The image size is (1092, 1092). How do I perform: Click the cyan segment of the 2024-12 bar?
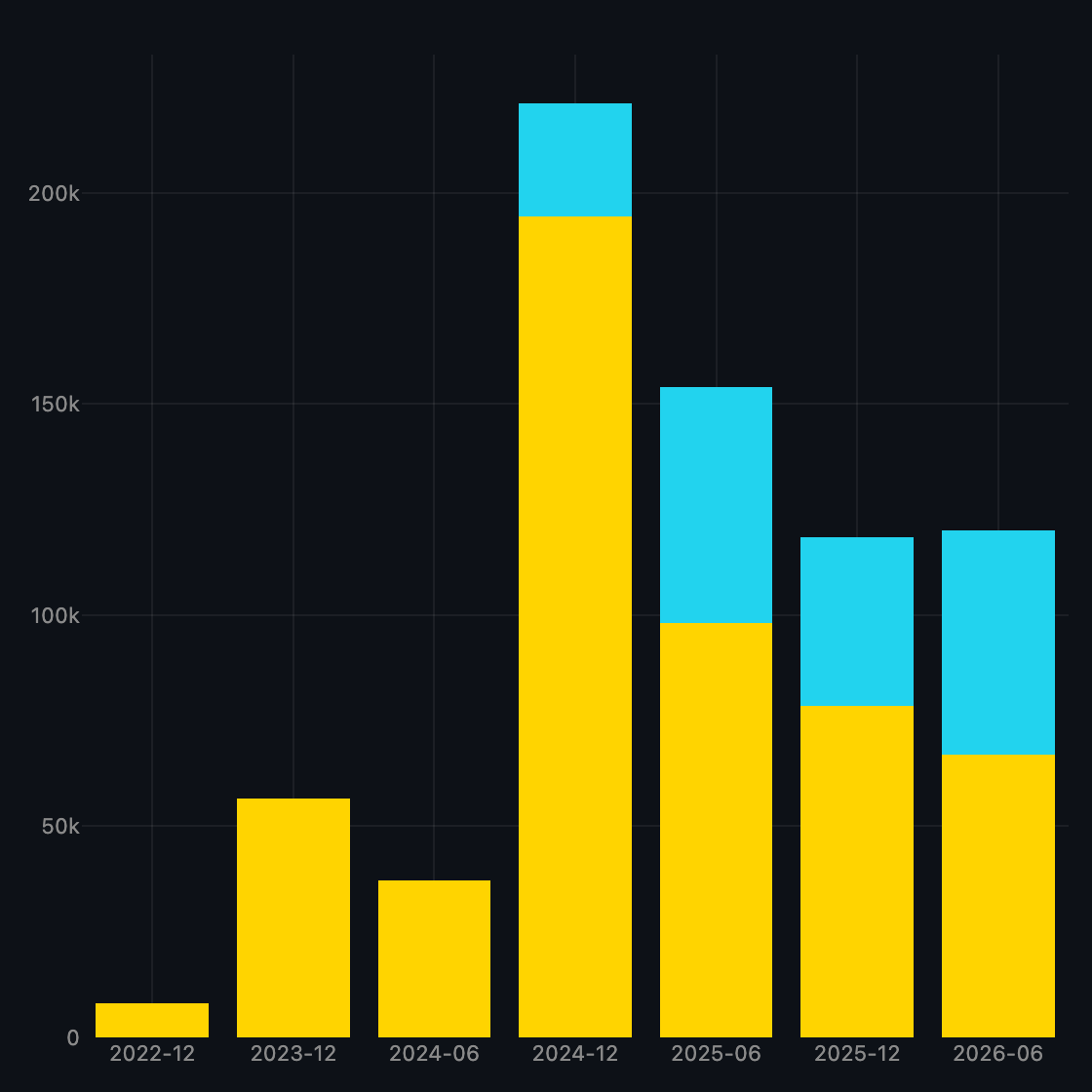pos(575,160)
